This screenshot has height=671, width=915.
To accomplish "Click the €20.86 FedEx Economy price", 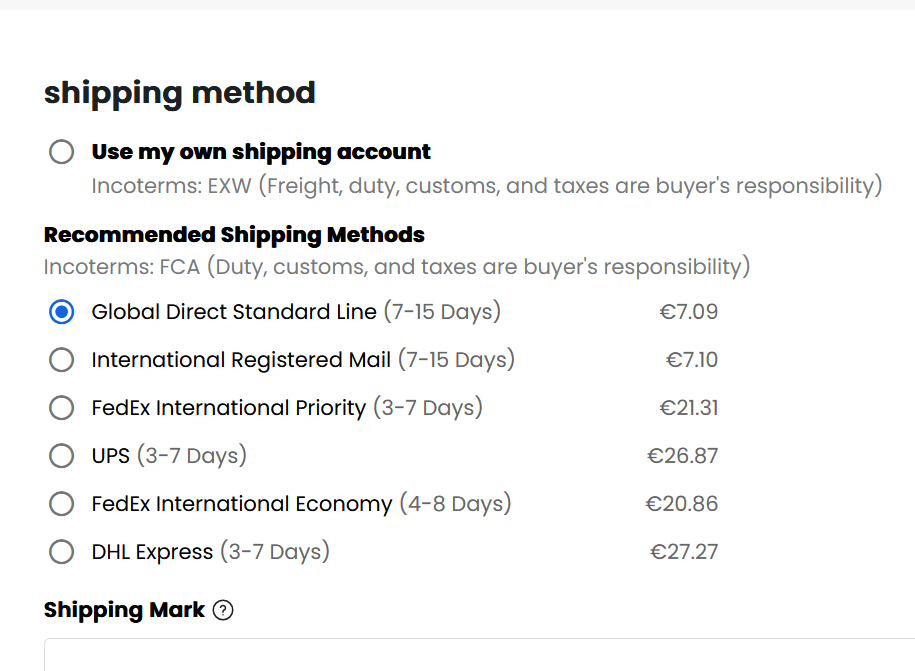I will pyautogui.click(x=682, y=504).
